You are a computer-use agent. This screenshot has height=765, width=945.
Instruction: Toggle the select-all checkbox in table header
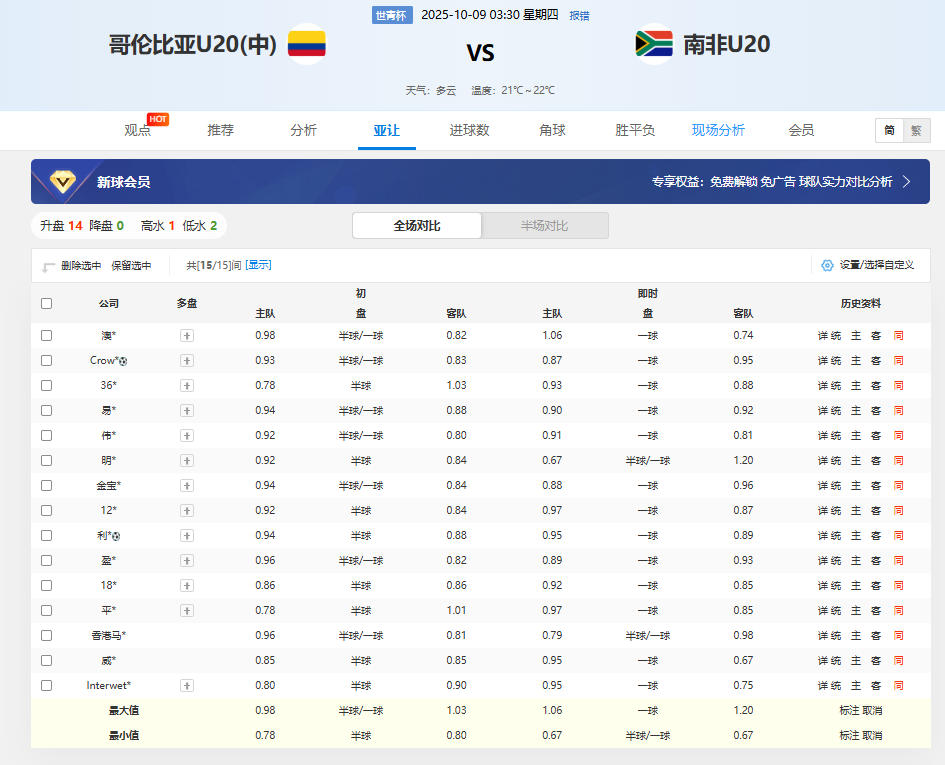46,303
